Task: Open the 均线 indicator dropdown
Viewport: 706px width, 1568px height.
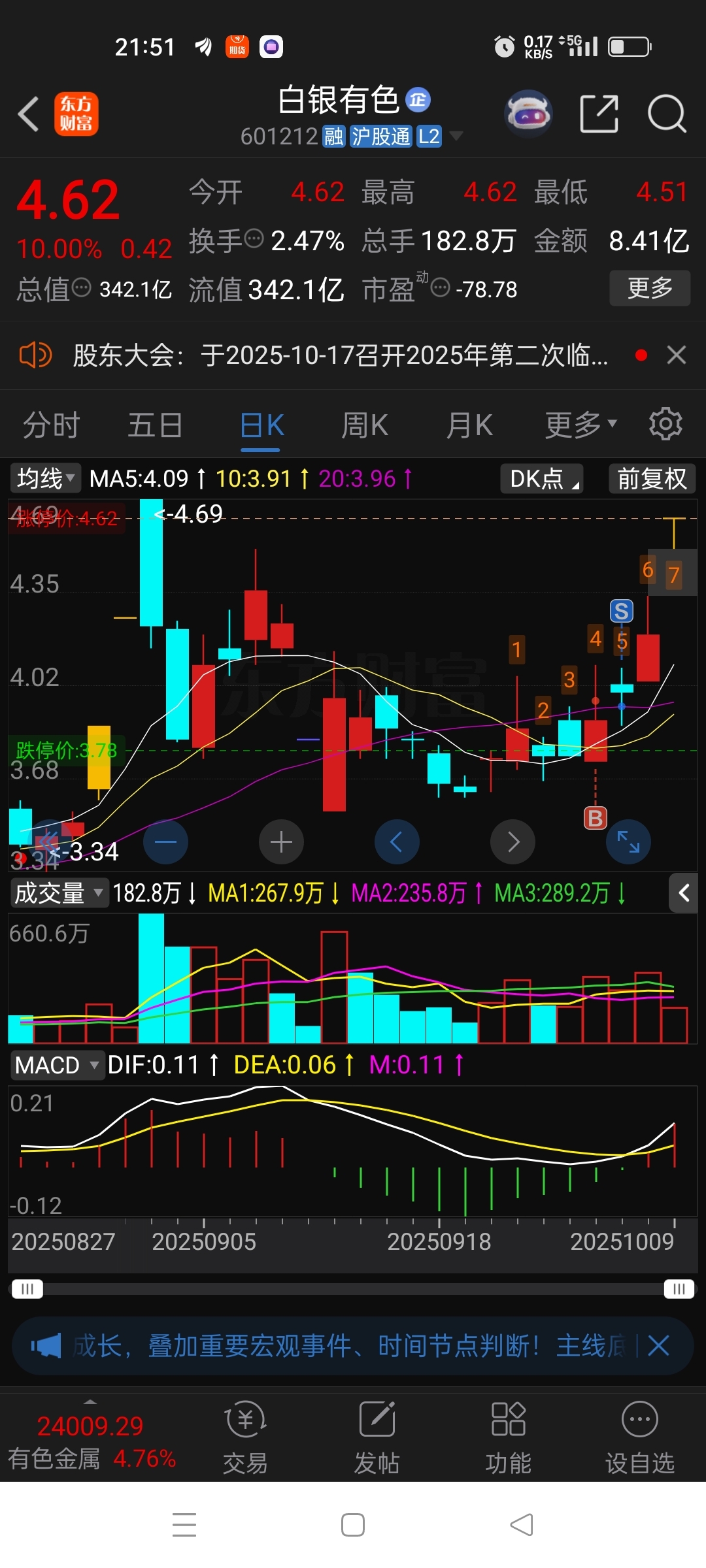Action: [x=45, y=478]
